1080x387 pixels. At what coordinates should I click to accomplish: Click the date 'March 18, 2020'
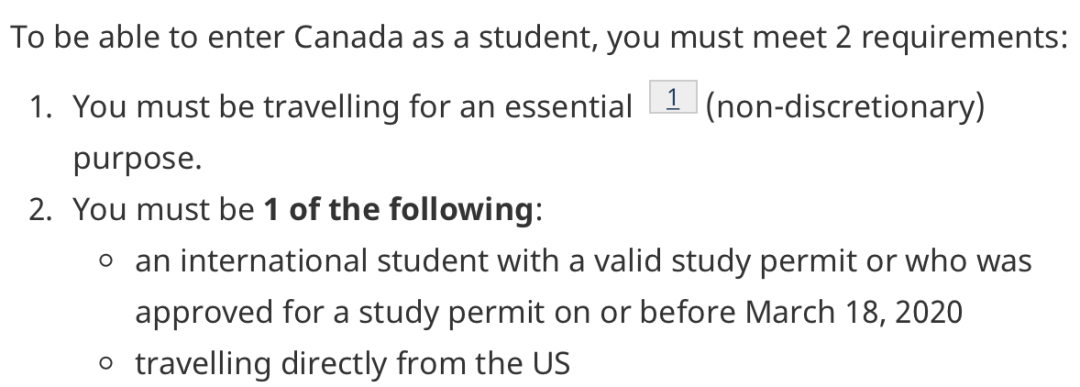click(x=854, y=312)
